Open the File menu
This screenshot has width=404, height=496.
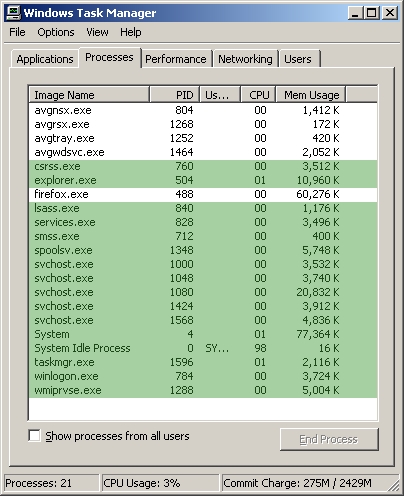coord(17,32)
